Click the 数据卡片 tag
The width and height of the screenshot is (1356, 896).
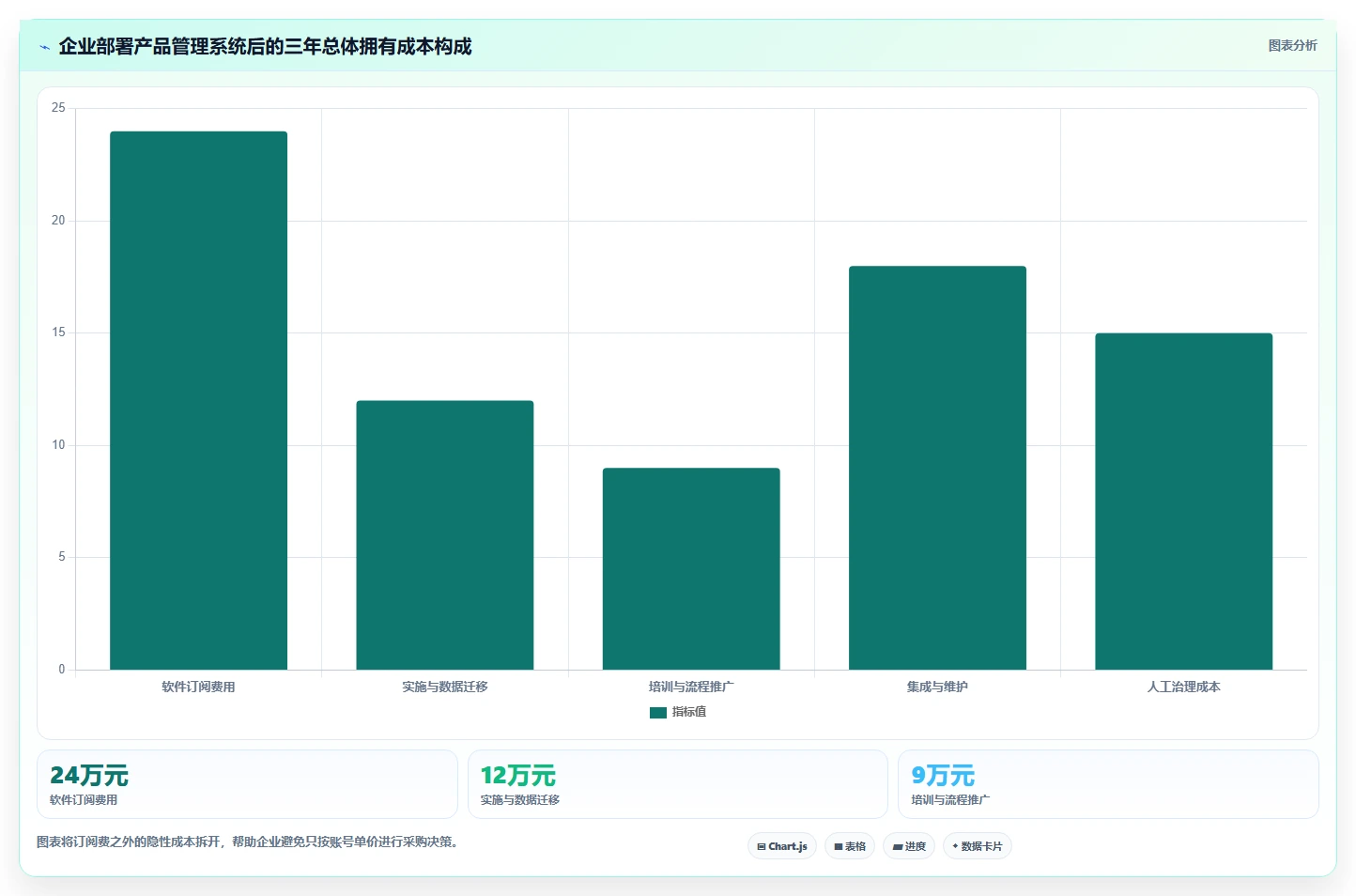(x=978, y=846)
